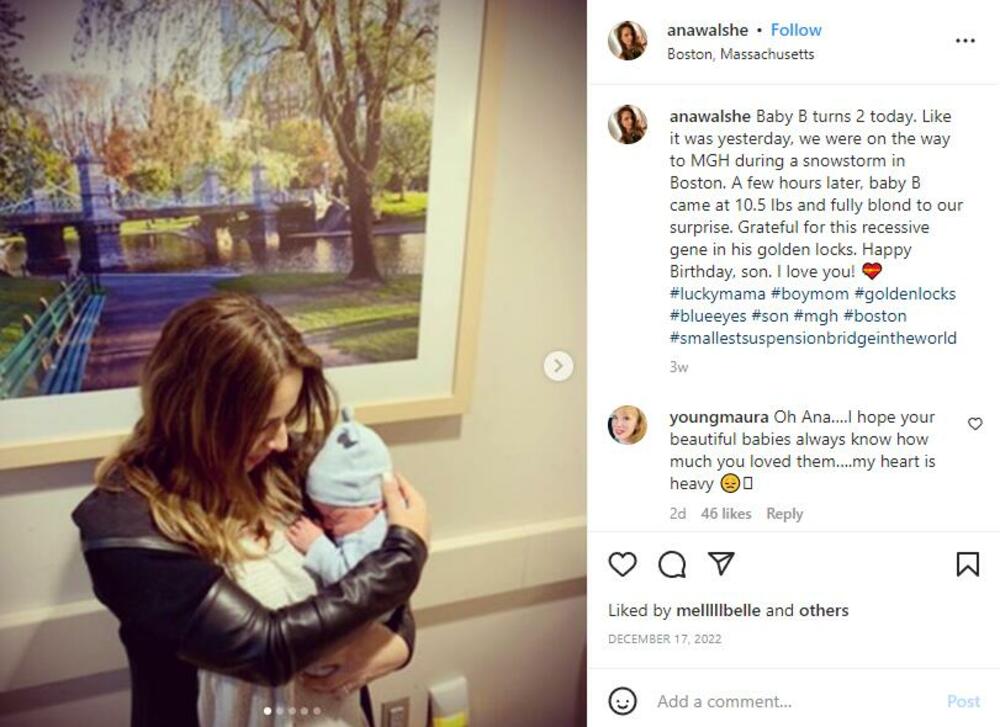This screenshot has width=1000, height=727.
Task: Open Boston, Massachusetts location link
Action: point(740,54)
